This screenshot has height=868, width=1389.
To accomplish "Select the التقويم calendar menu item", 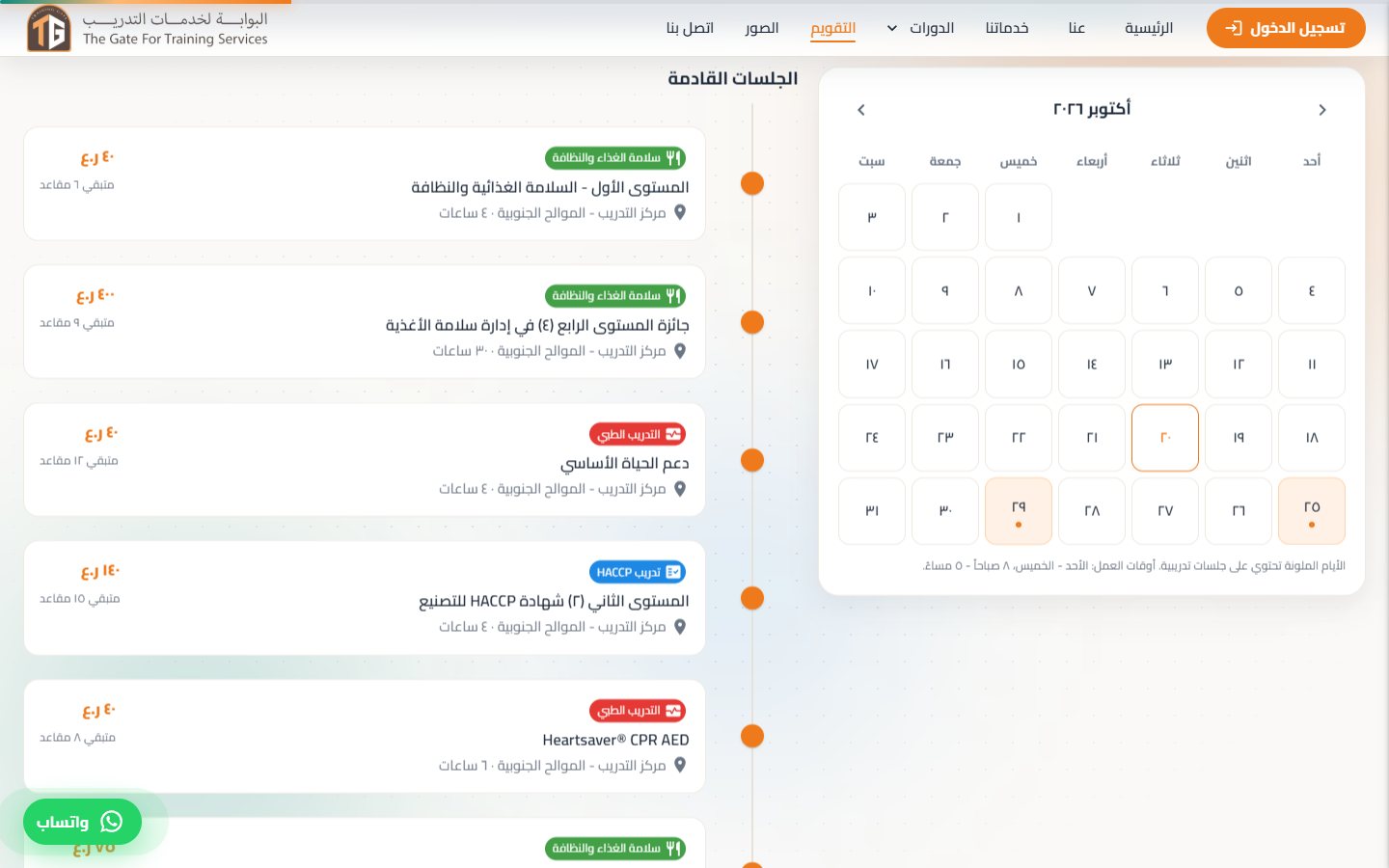I will (x=833, y=28).
